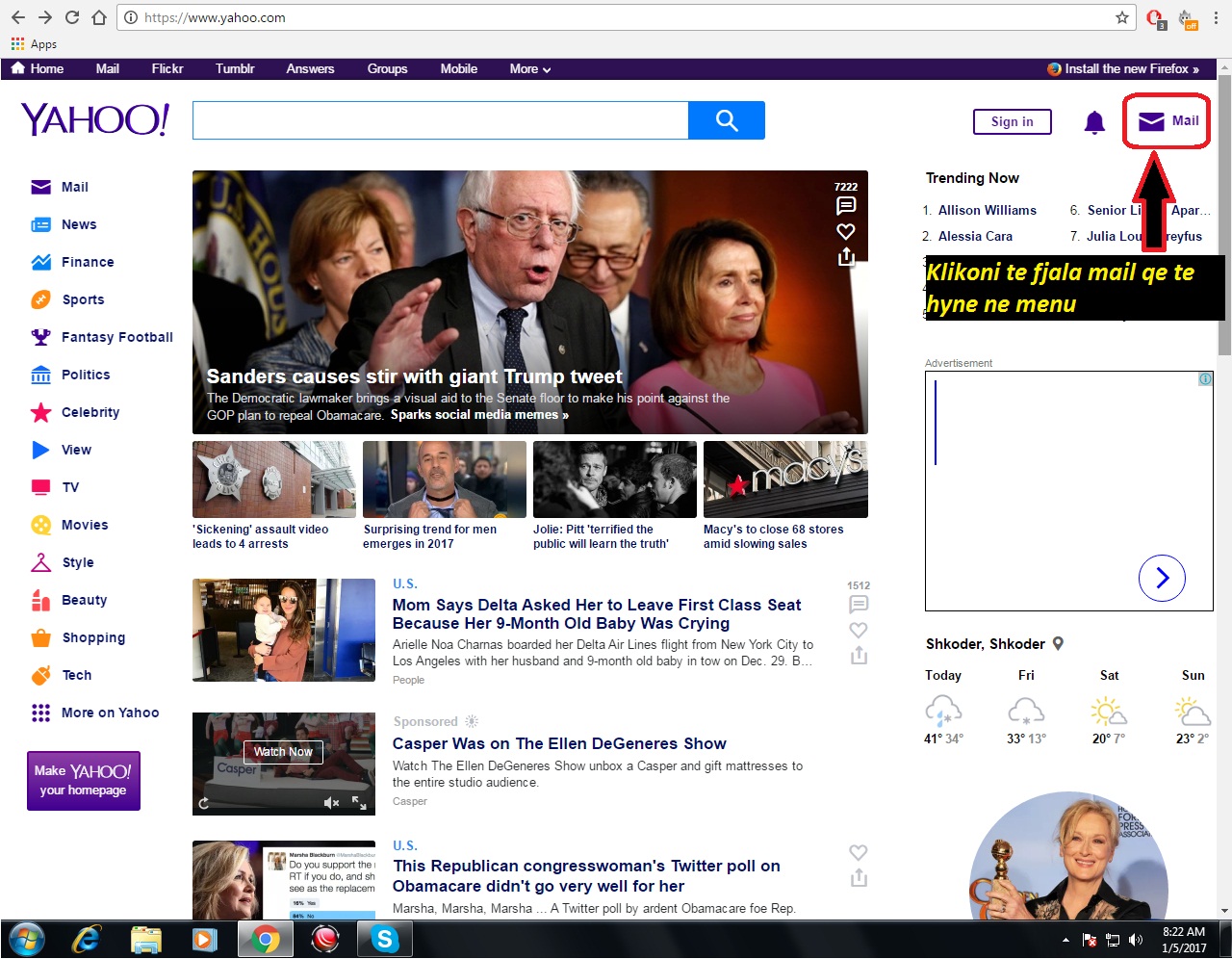Click the ad's next arrow circle

[x=1162, y=578]
